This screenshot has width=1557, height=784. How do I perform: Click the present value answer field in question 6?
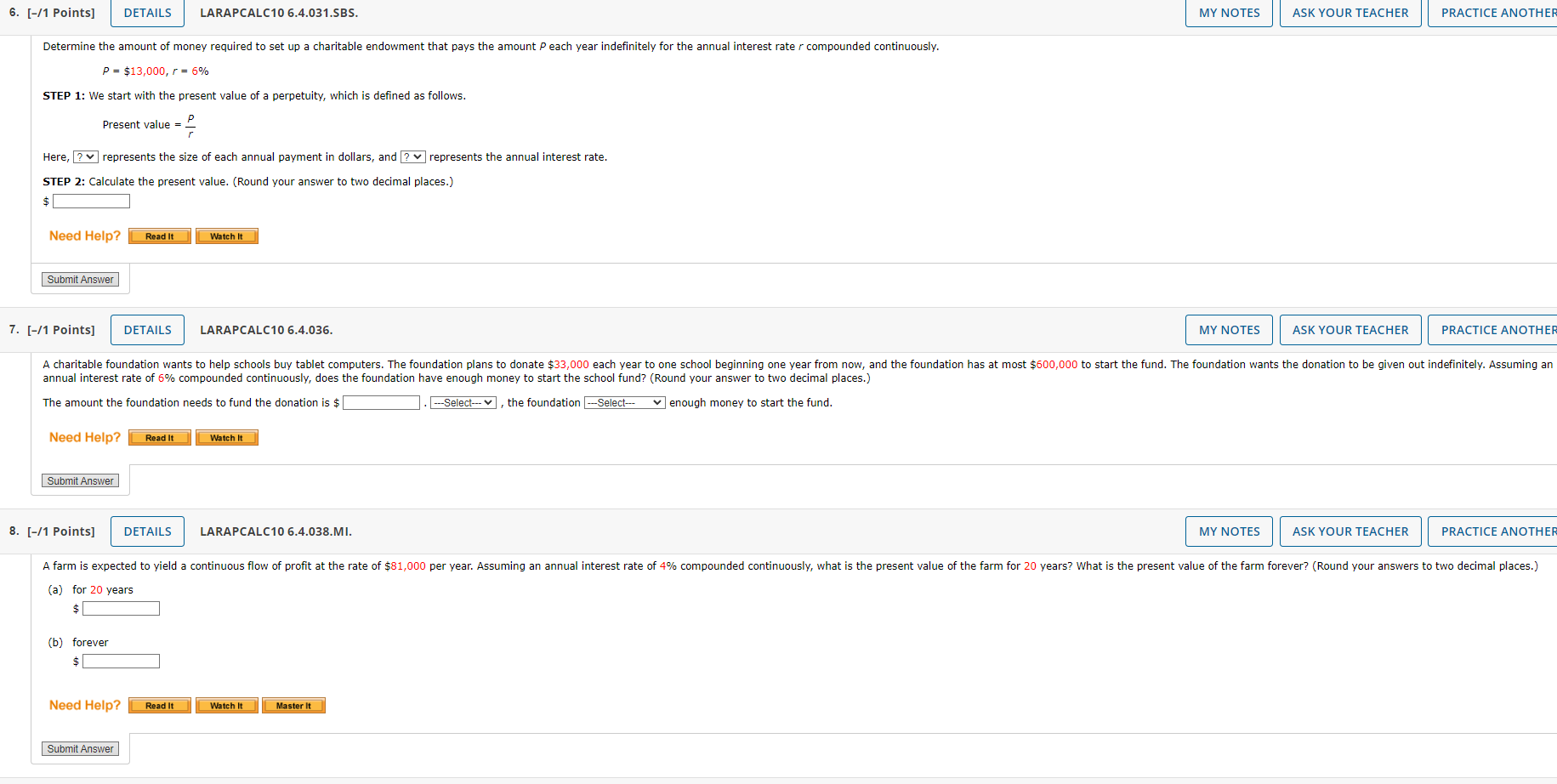point(91,201)
